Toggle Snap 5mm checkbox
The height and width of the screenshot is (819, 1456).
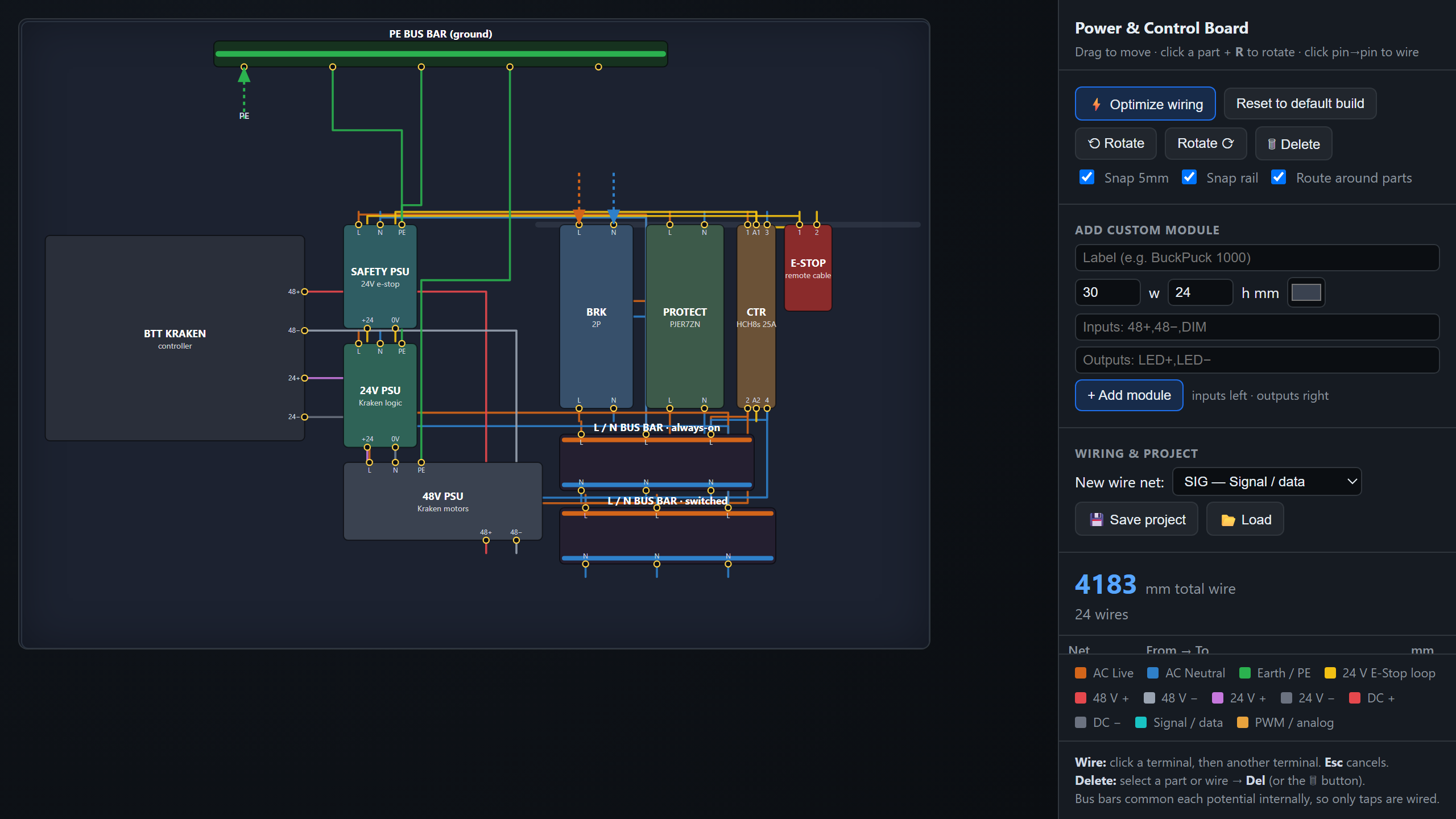click(1087, 177)
